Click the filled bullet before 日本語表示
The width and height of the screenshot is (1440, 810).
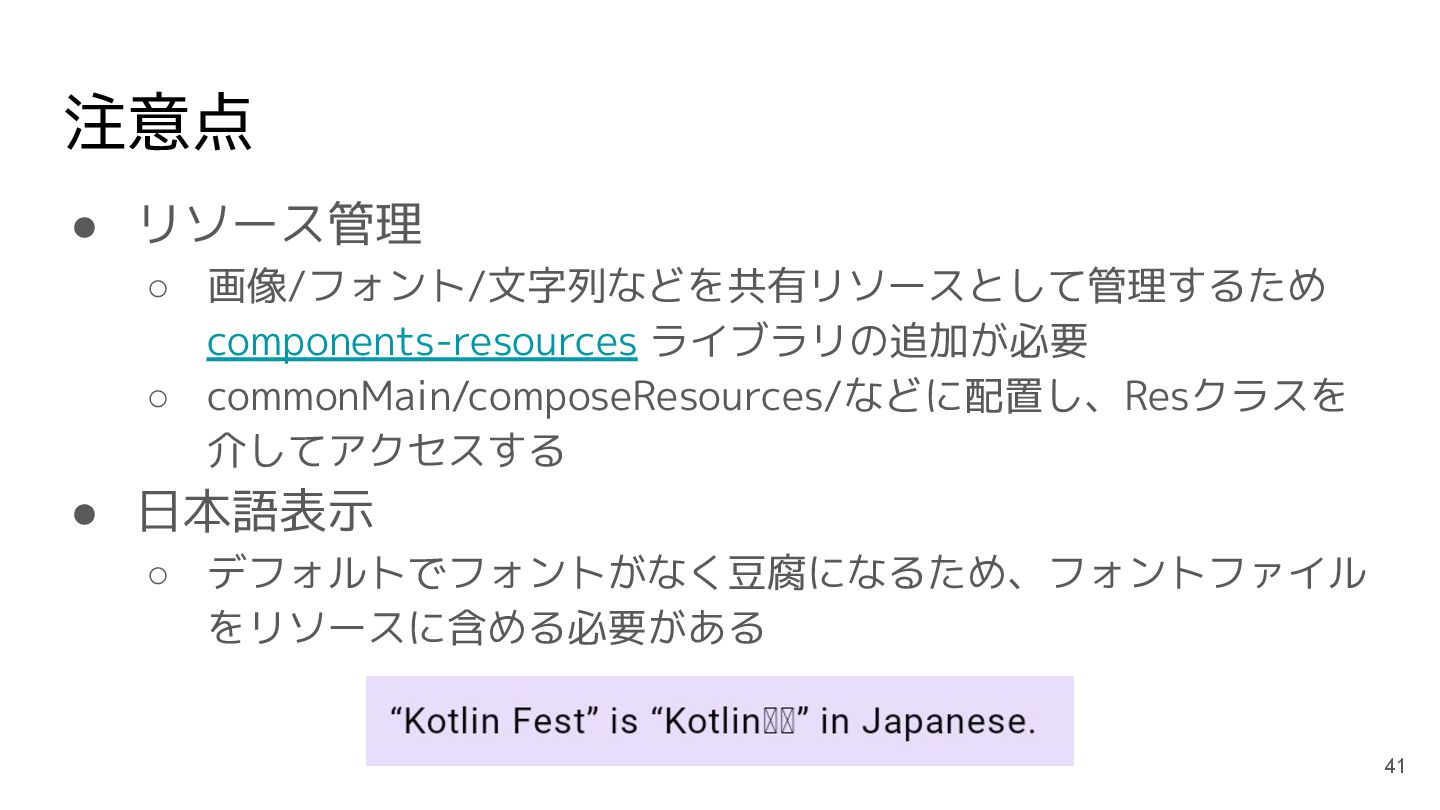tap(84, 514)
